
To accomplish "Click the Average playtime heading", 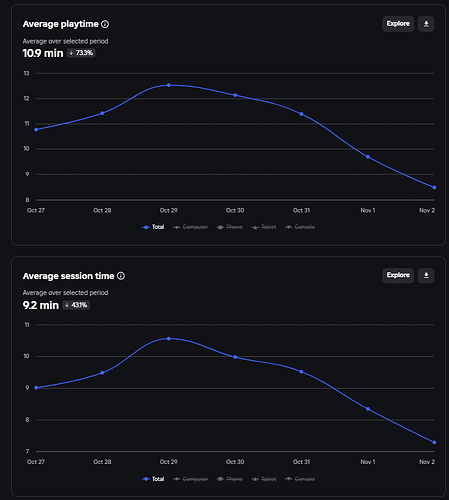I will 61,24.
